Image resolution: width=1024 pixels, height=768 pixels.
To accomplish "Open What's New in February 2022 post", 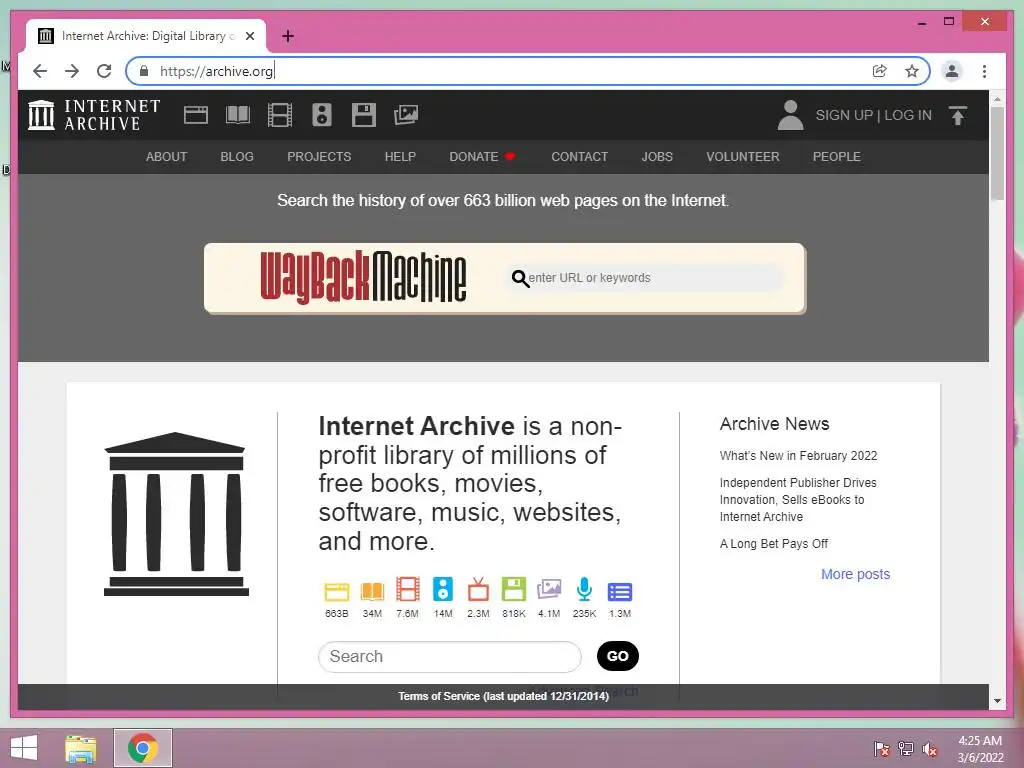I will [x=798, y=456].
